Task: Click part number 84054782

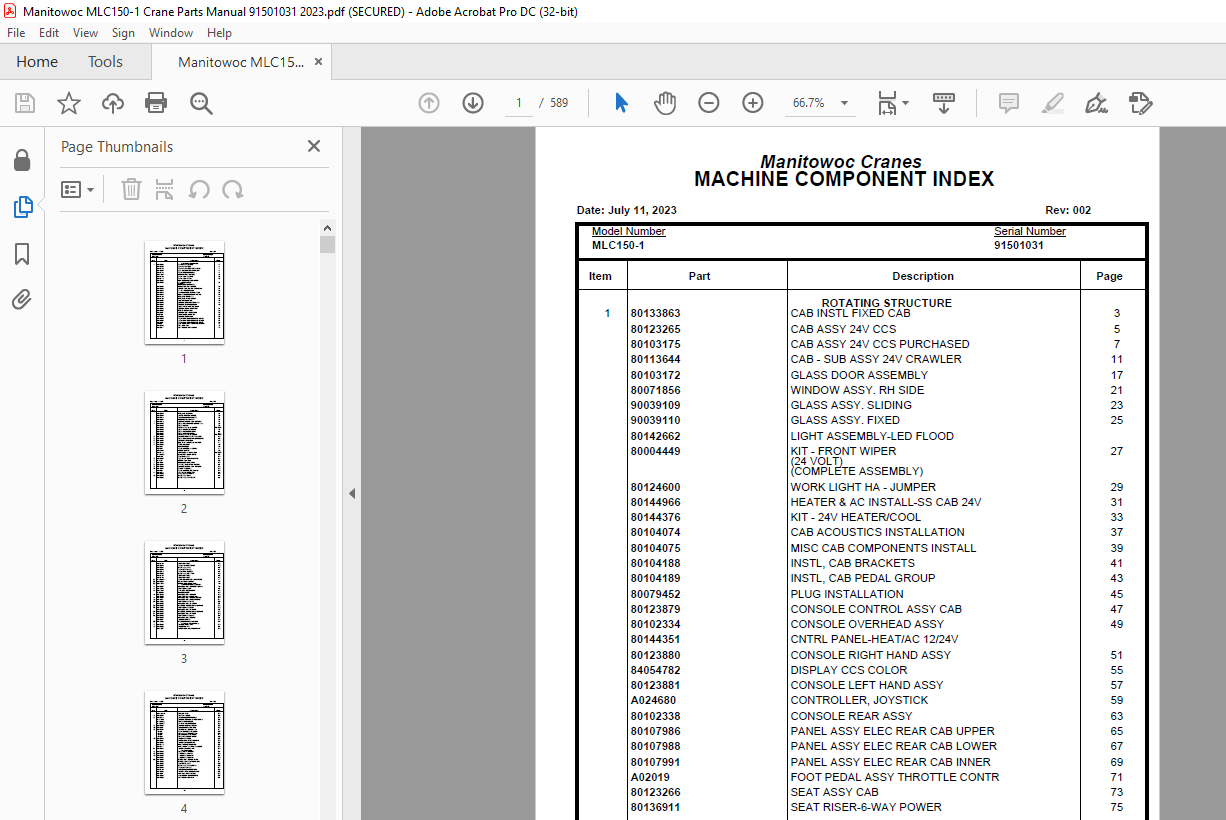Action: [x=655, y=670]
